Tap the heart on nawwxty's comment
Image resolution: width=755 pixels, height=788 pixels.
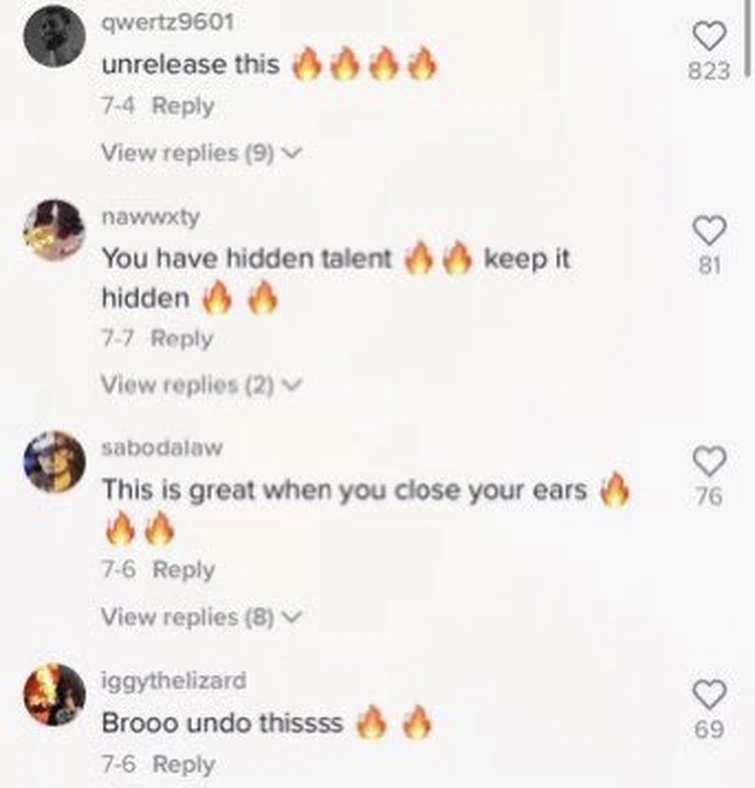(709, 230)
